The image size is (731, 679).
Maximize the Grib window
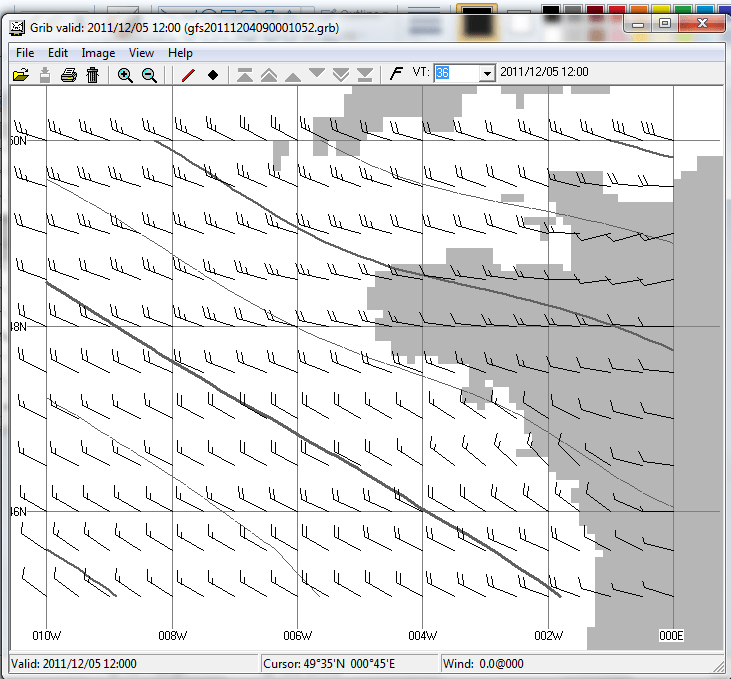[665, 23]
